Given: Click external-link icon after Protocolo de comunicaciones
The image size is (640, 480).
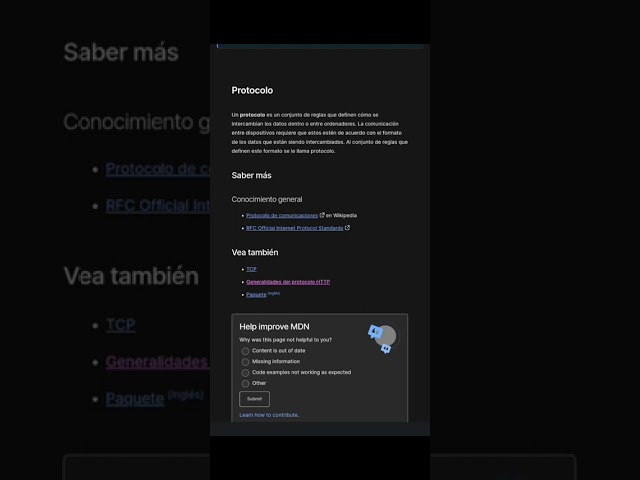Looking at the screenshot, I should (322, 215).
